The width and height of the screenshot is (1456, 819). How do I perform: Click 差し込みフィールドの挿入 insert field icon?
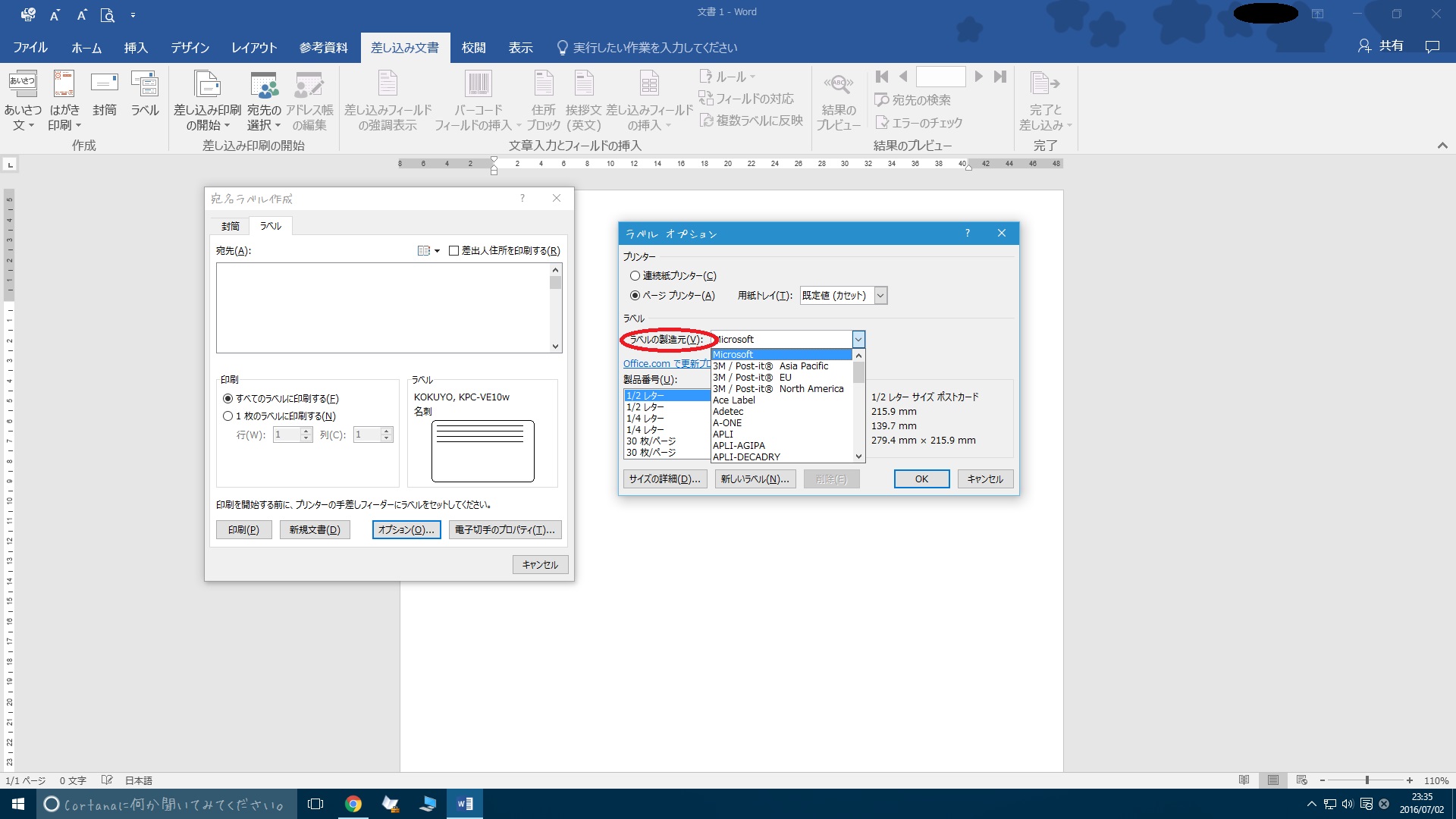coord(649,101)
